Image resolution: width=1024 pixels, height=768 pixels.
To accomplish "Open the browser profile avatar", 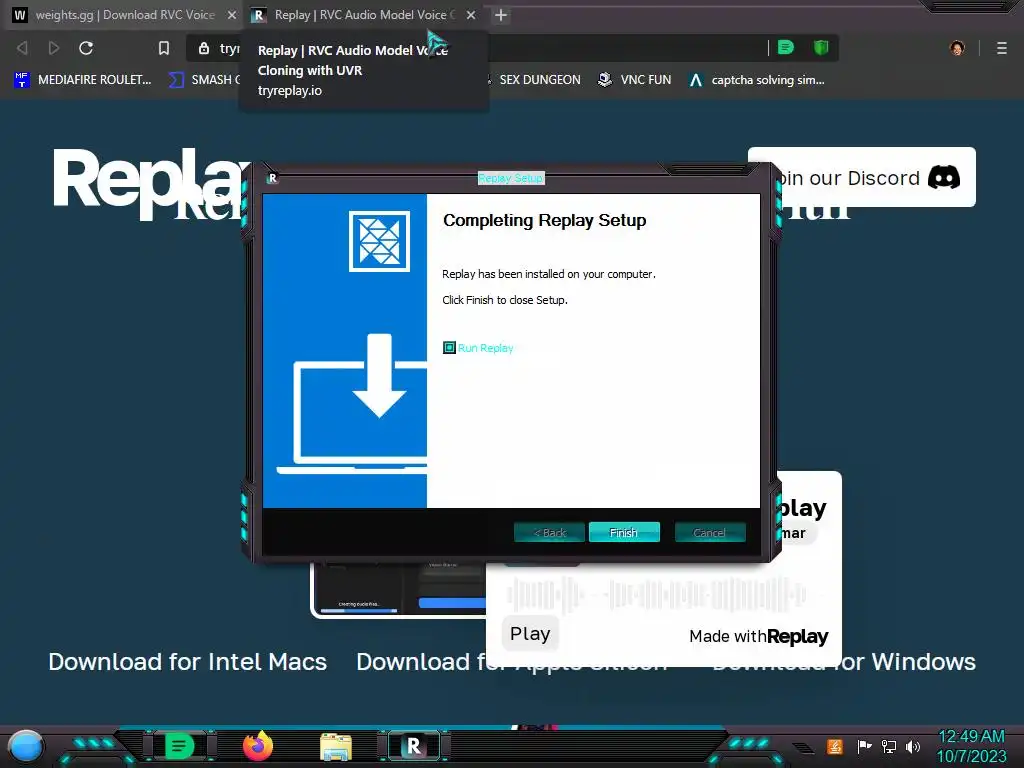I will (x=957, y=48).
